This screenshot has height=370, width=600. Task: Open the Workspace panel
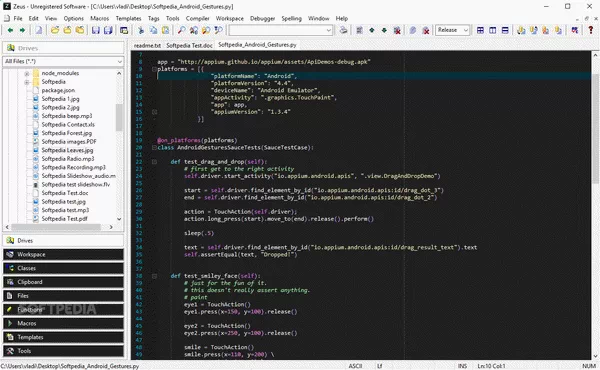coord(64,254)
